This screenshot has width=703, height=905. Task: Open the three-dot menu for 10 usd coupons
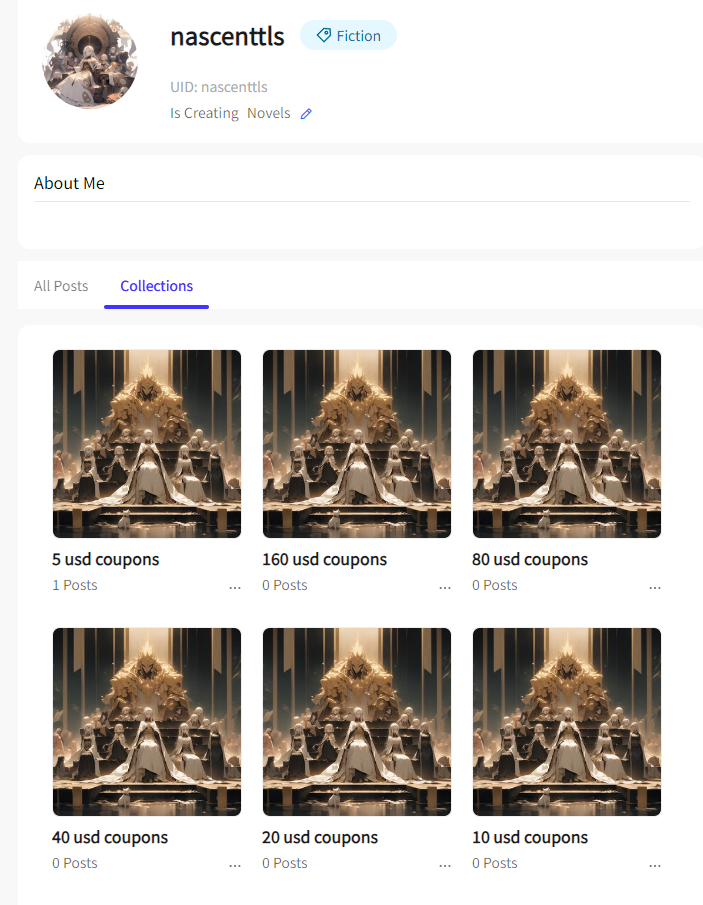pos(655,866)
